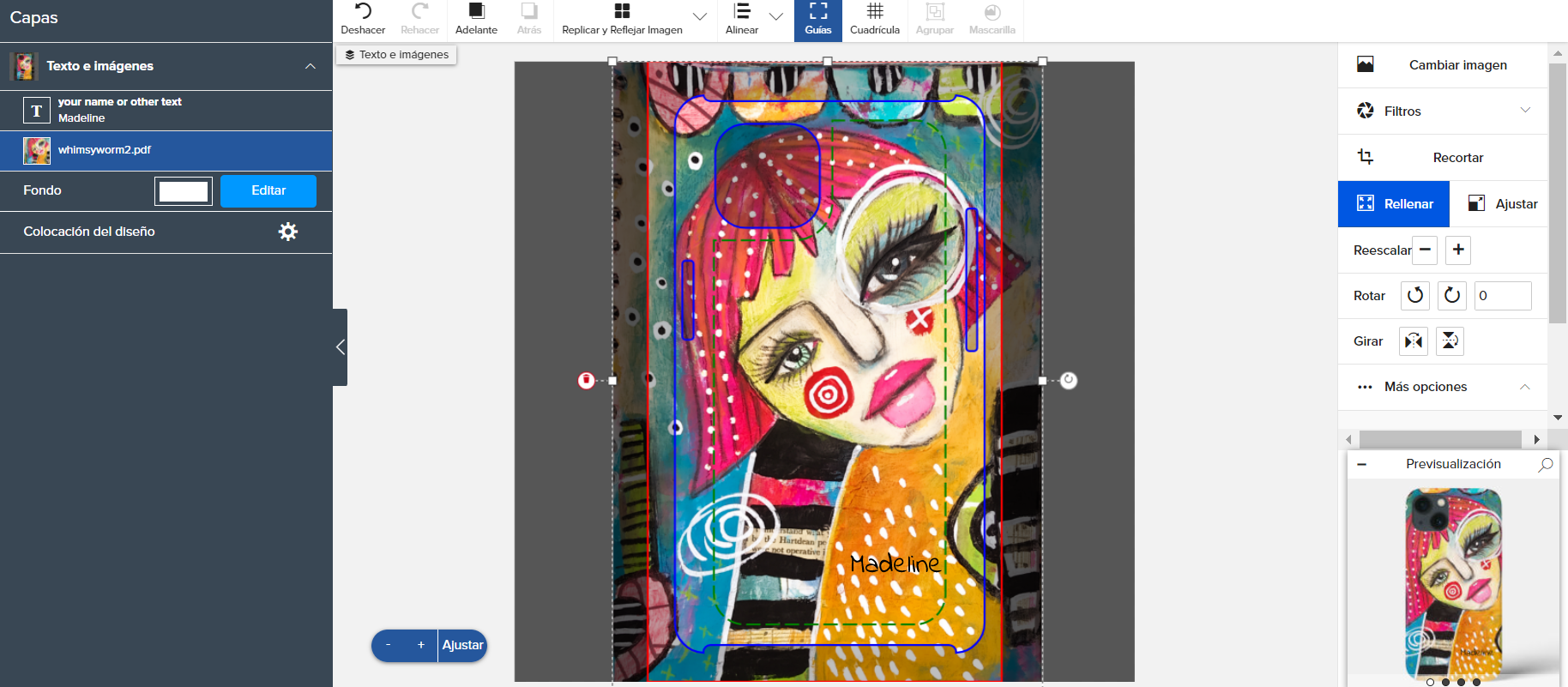Click the Deshacer undo icon

(363, 11)
